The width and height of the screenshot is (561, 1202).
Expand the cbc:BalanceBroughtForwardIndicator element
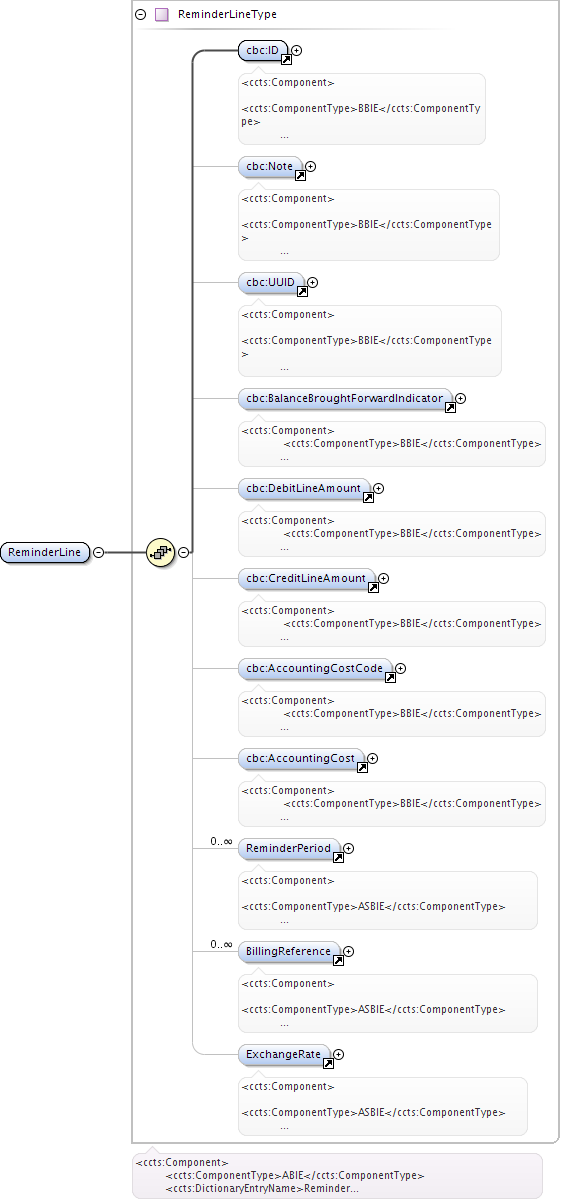[x=460, y=398]
